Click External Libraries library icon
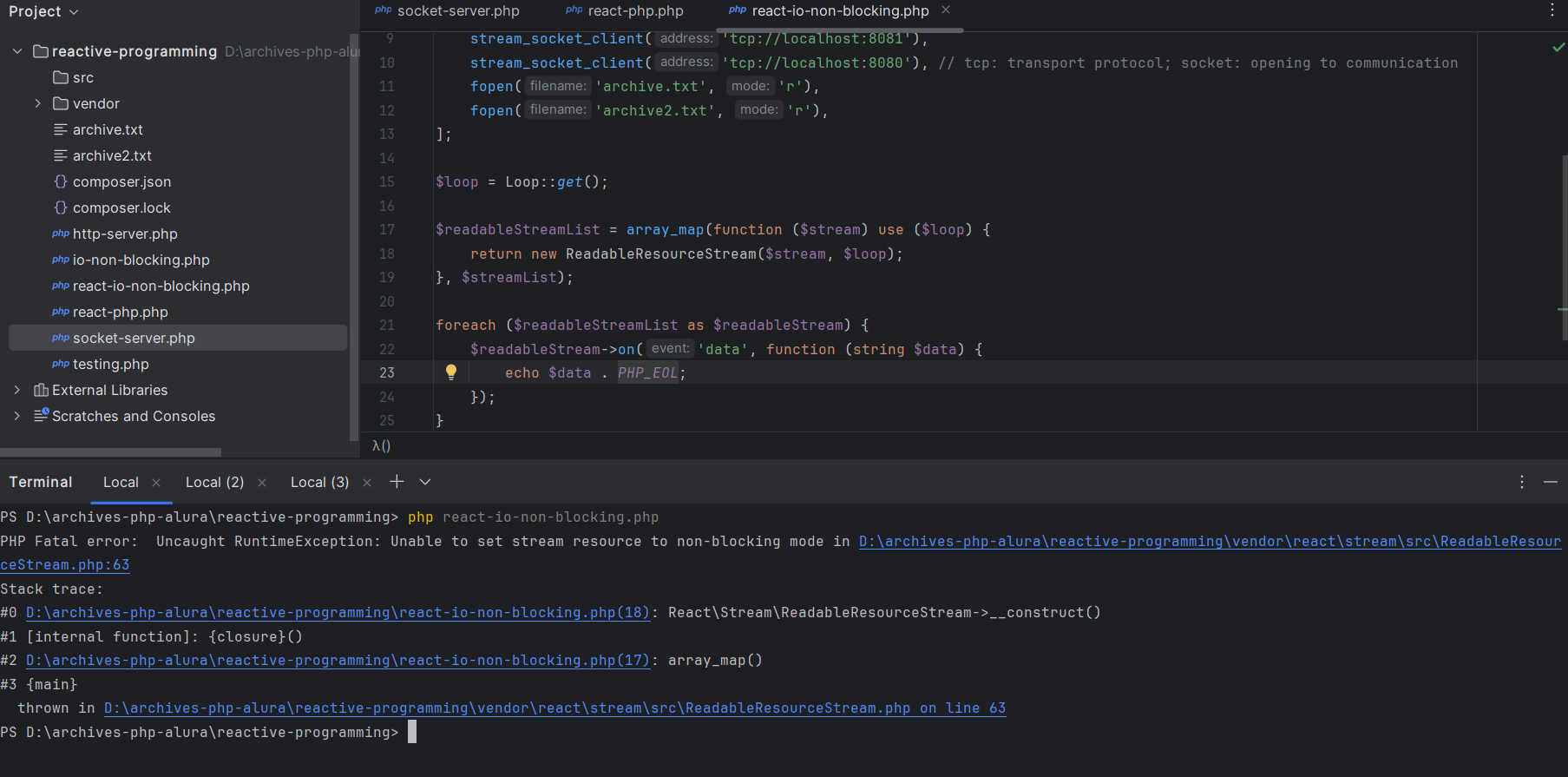Image resolution: width=1568 pixels, height=777 pixels. click(x=41, y=390)
